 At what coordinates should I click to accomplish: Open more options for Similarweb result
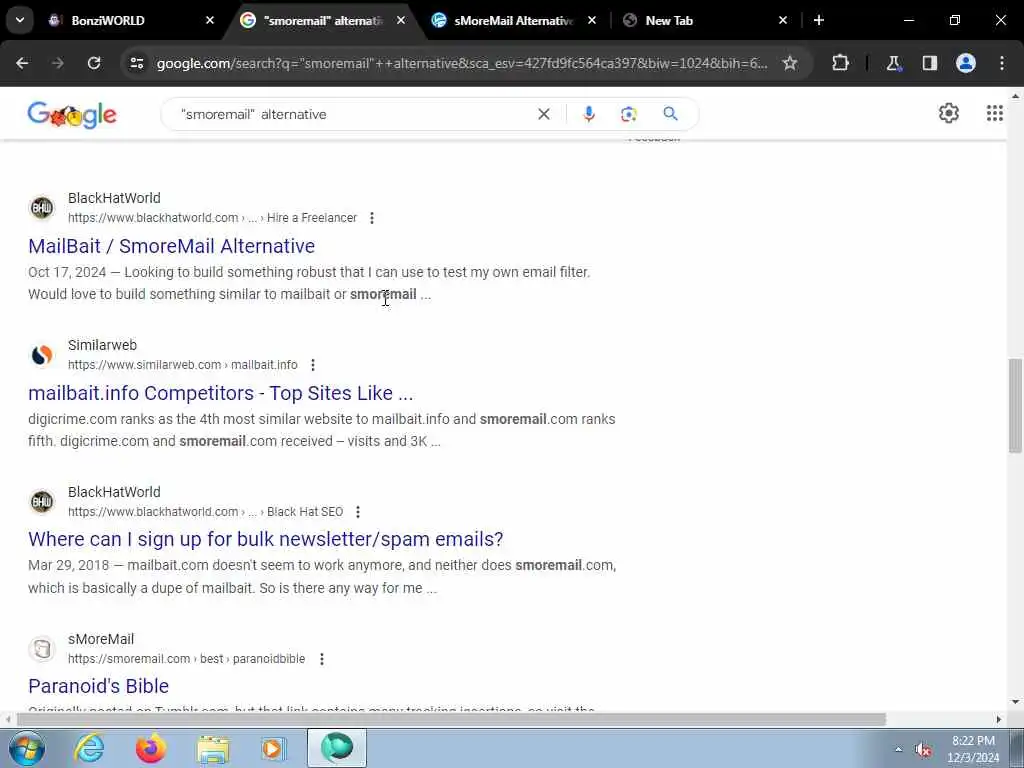pyautogui.click(x=313, y=365)
